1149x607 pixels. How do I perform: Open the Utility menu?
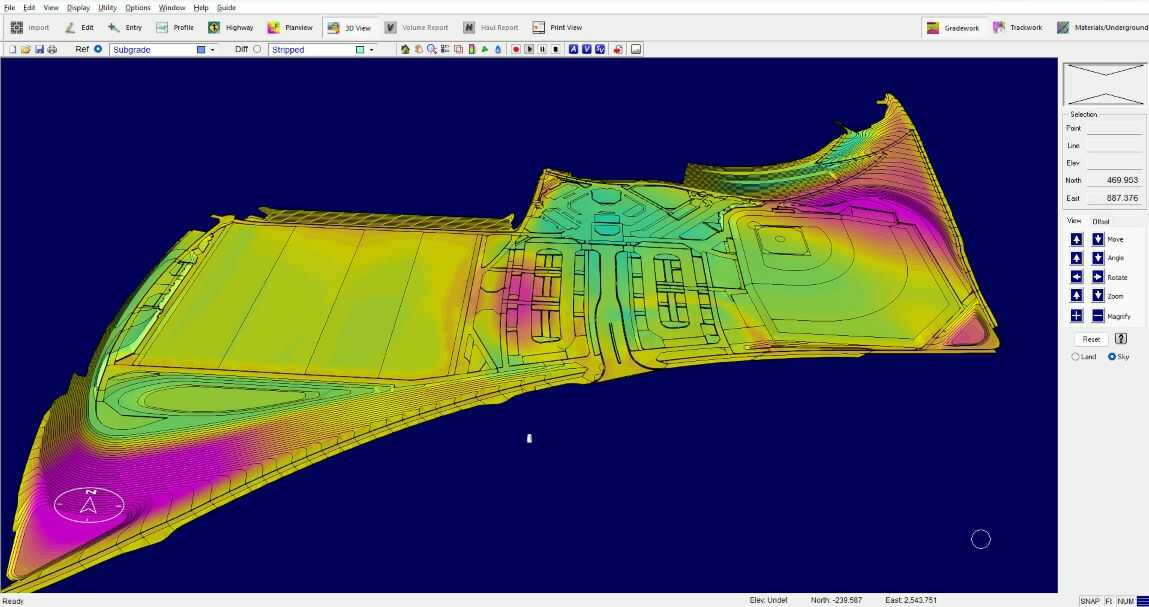[x=107, y=7]
